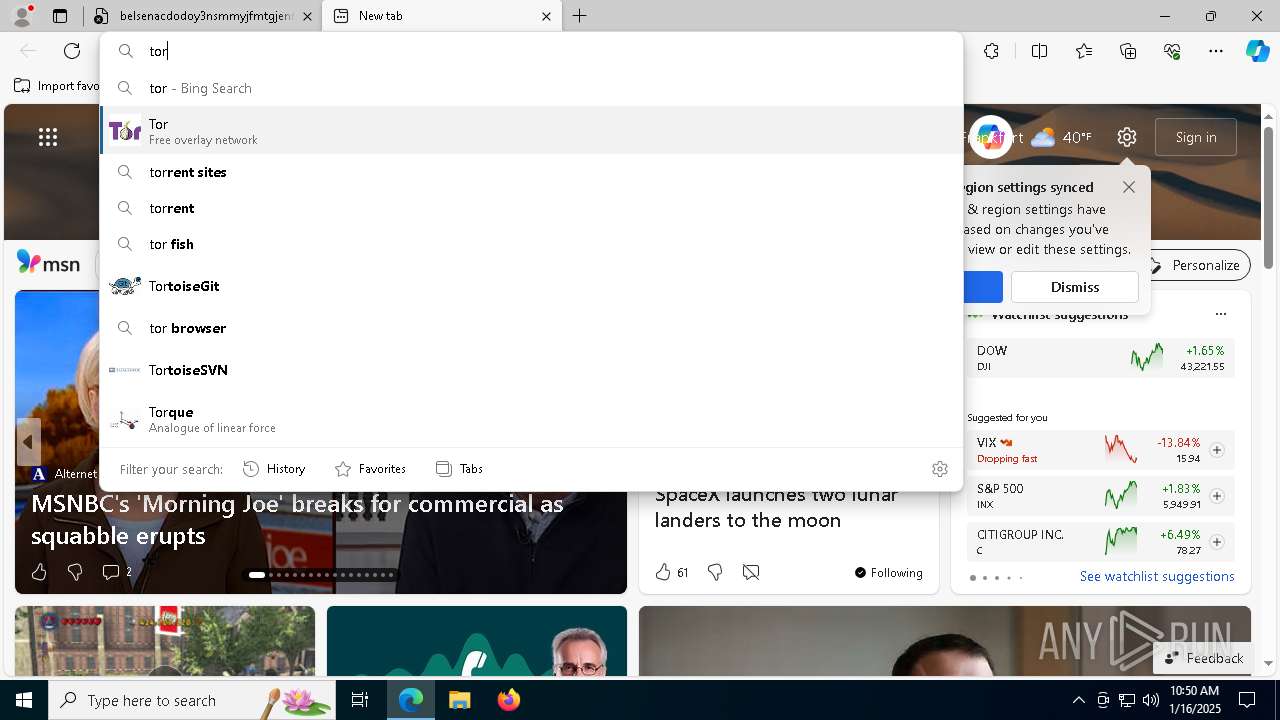Filter search by History
The image size is (1280, 720).
pos(274,469)
